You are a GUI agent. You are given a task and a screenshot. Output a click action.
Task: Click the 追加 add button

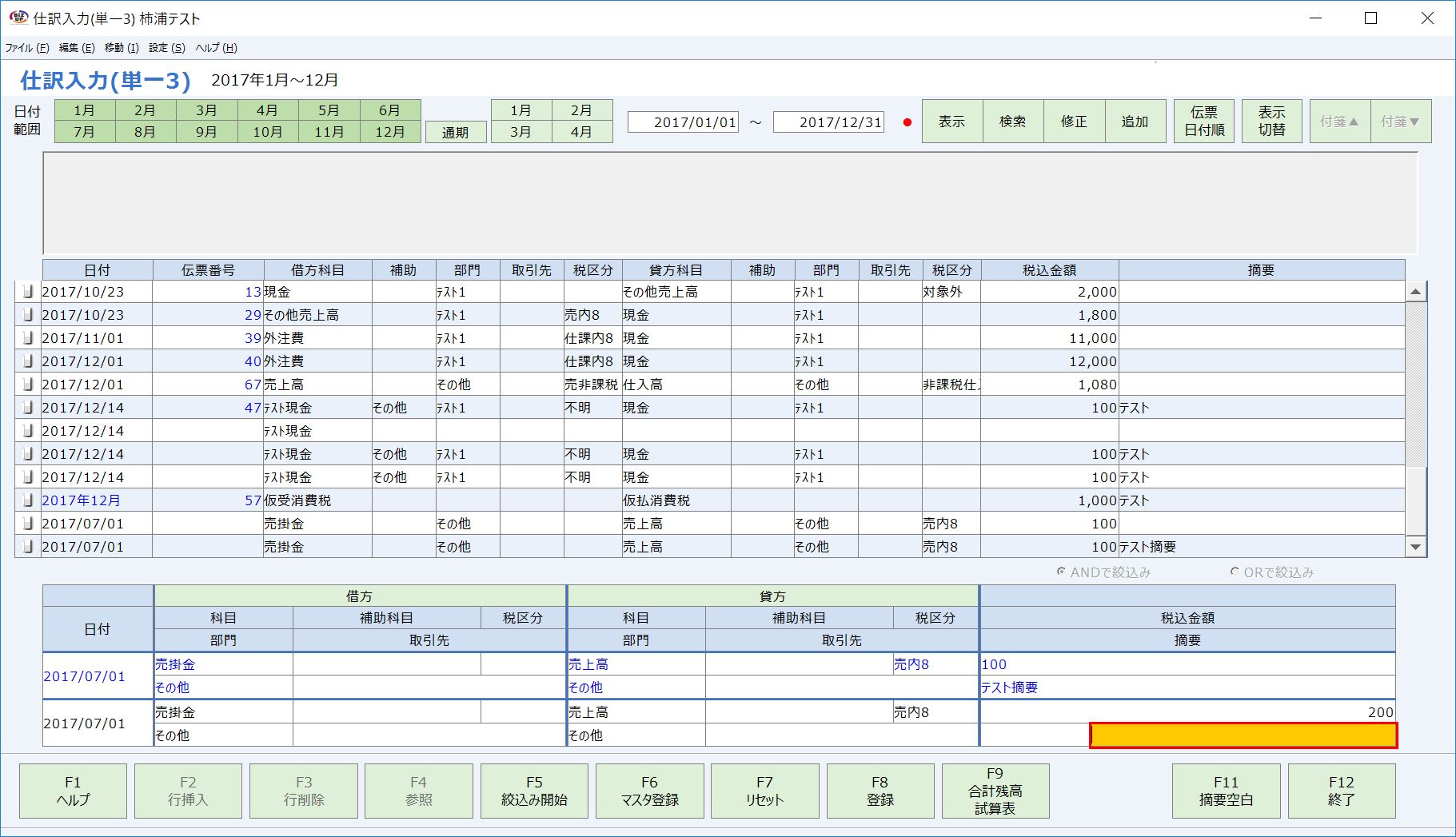1135,121
